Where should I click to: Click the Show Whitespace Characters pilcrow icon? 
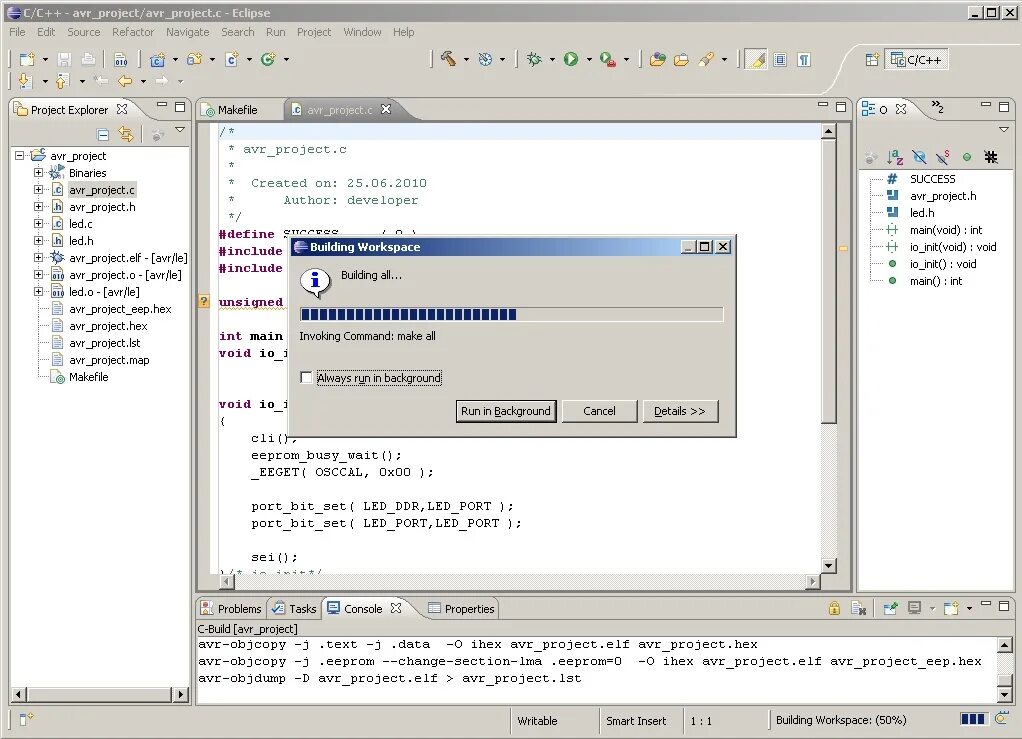coord(804,60)
